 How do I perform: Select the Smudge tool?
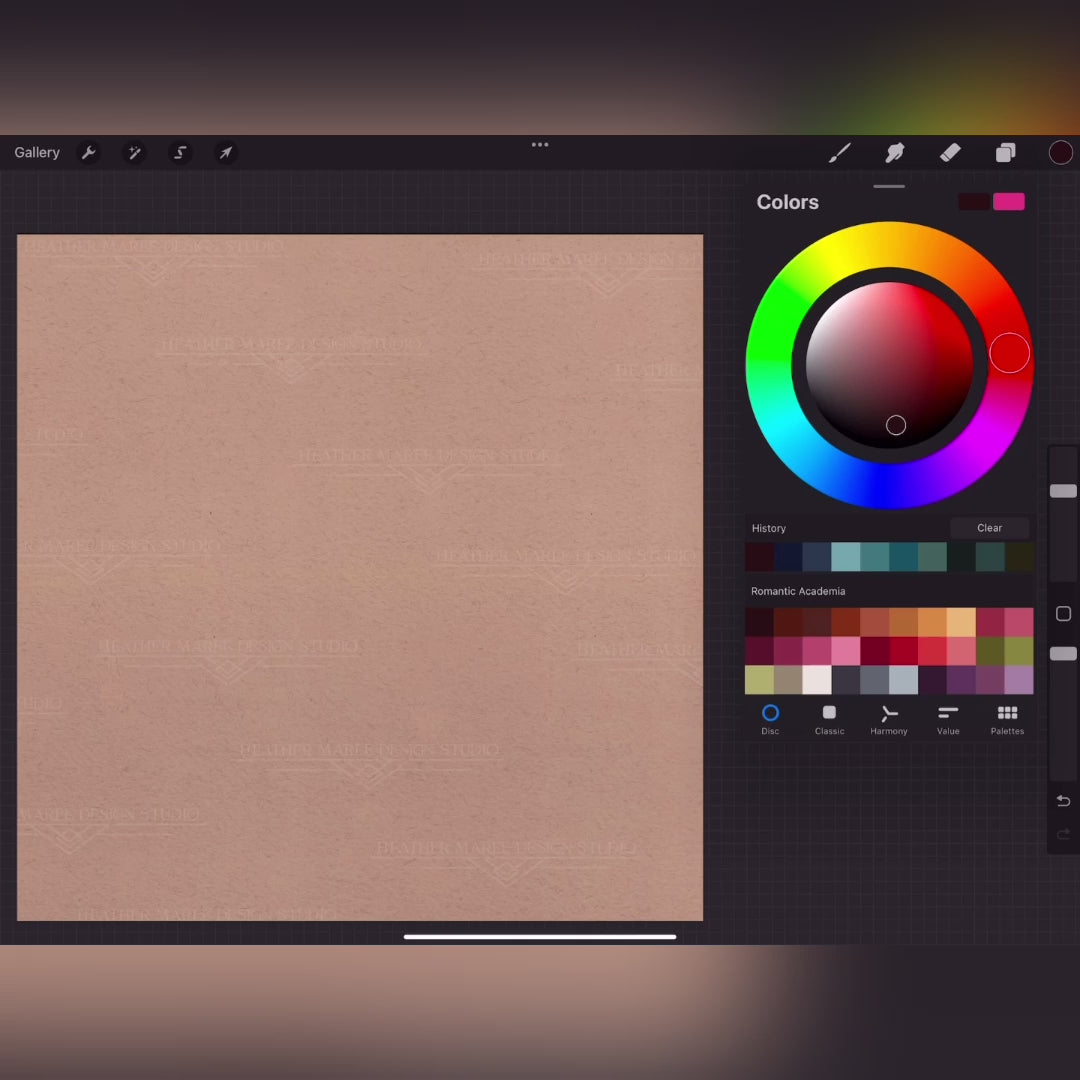click(895, 153)
